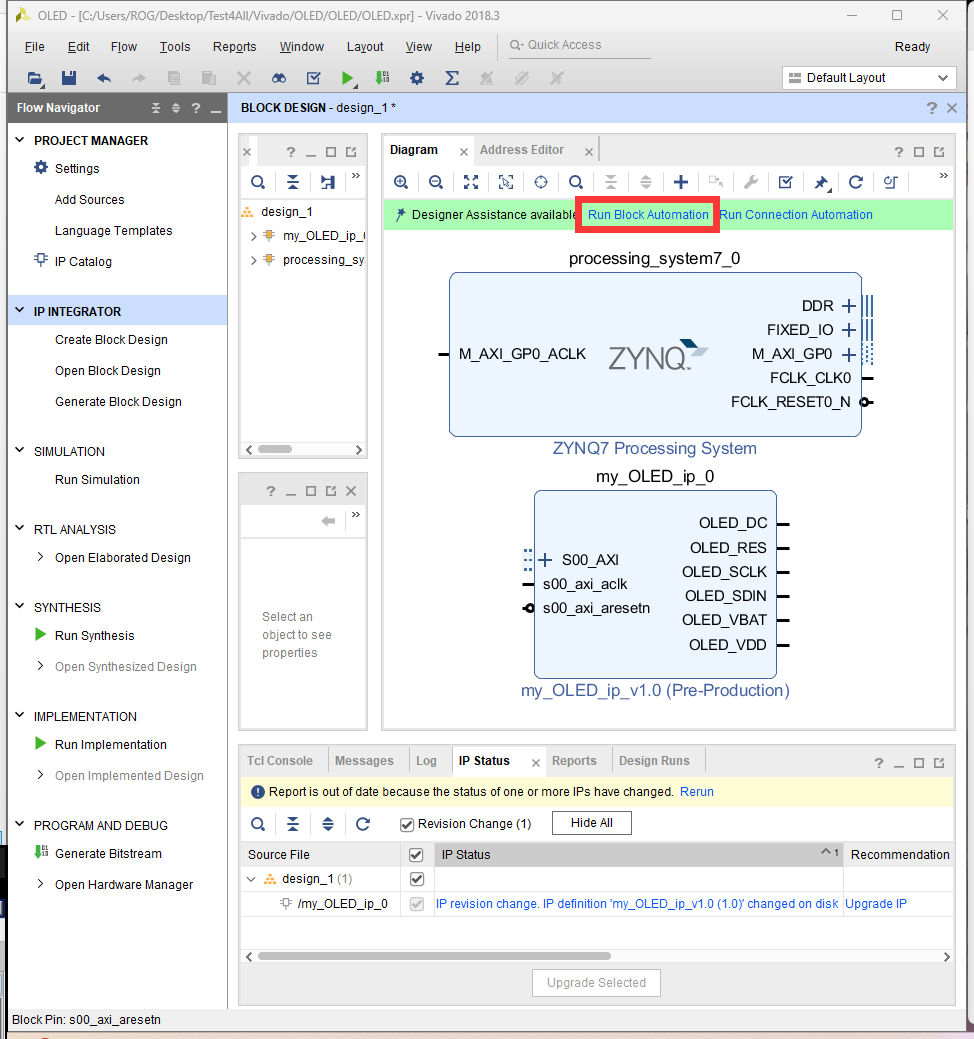Click the Sigma icon in the main toolbar
The image size is (974, 1039).
(x=452, y=78)
